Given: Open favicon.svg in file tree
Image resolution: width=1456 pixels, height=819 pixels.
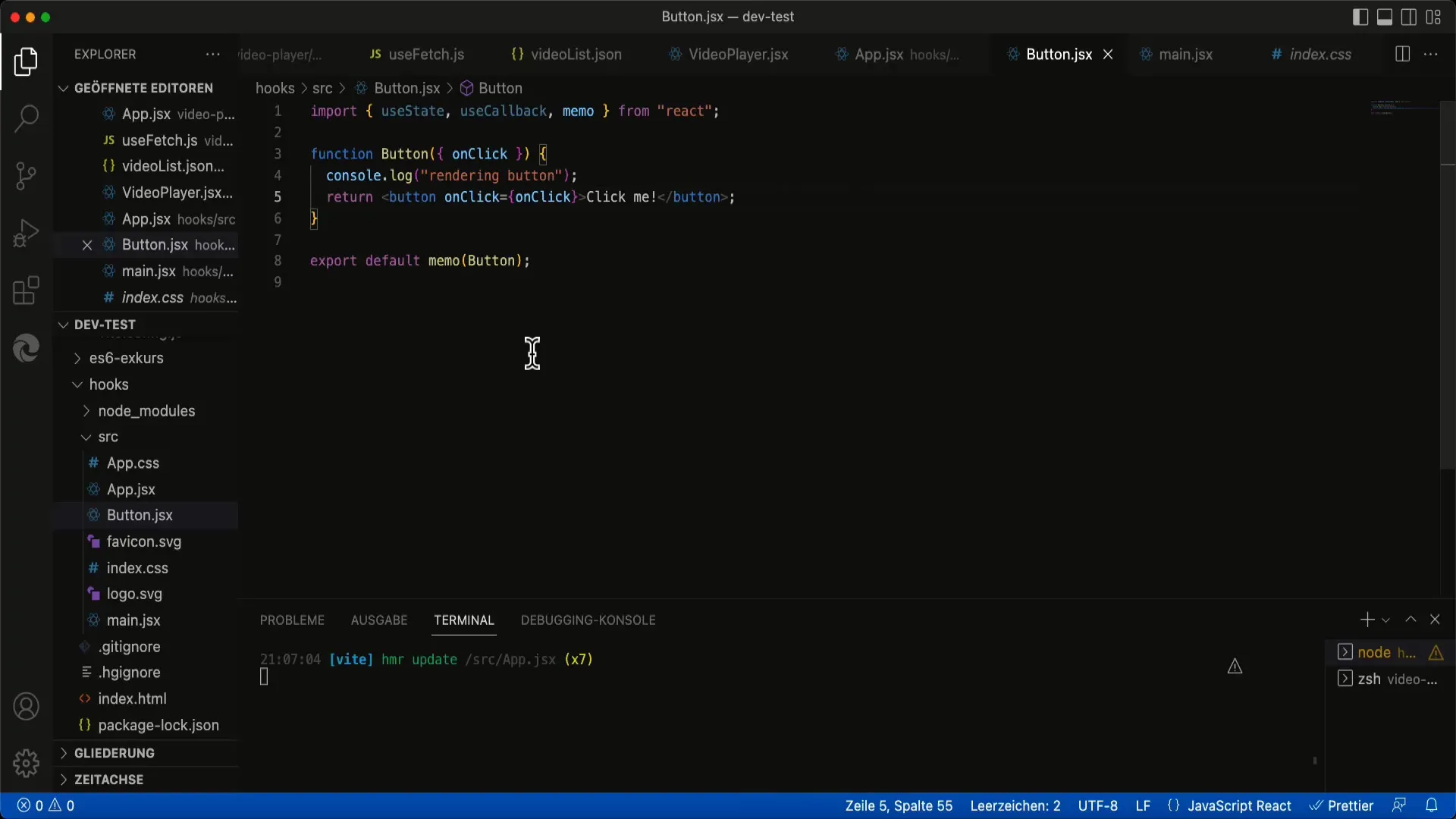Looking at the screenshot, I should click(x=146, y=541).
